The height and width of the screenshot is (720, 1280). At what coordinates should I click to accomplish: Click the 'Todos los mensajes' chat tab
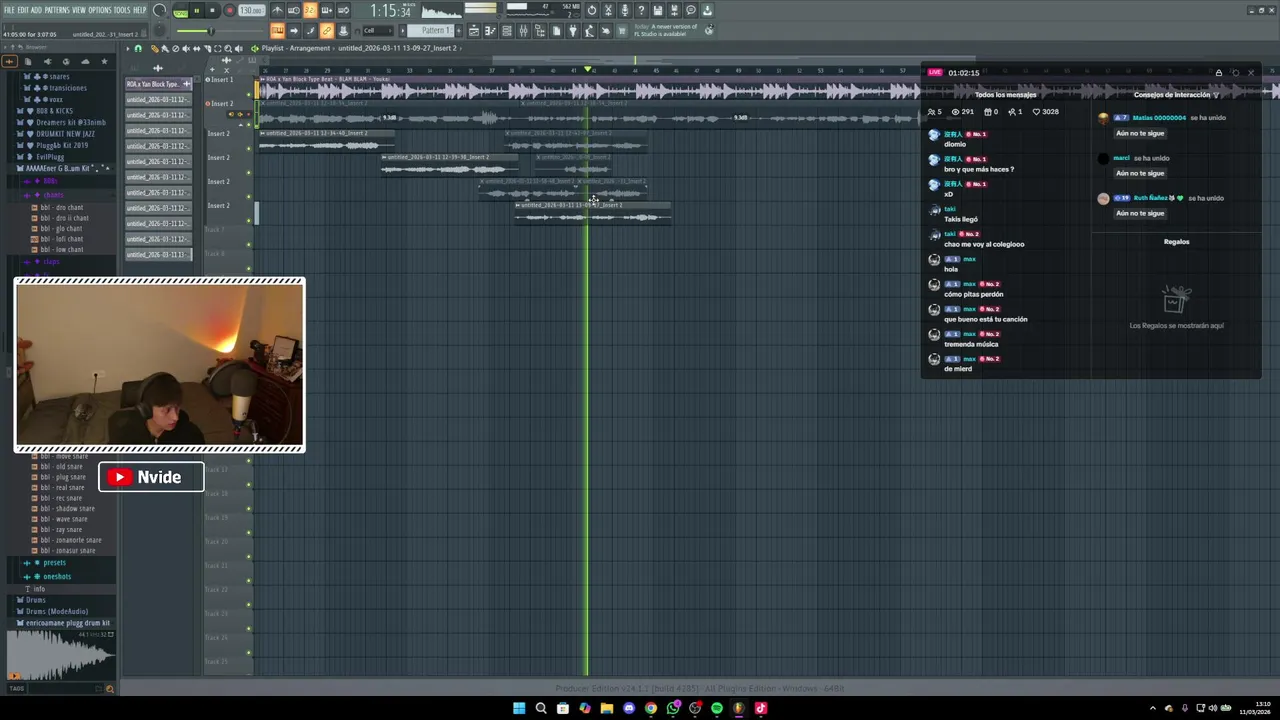pos(1005,95)
